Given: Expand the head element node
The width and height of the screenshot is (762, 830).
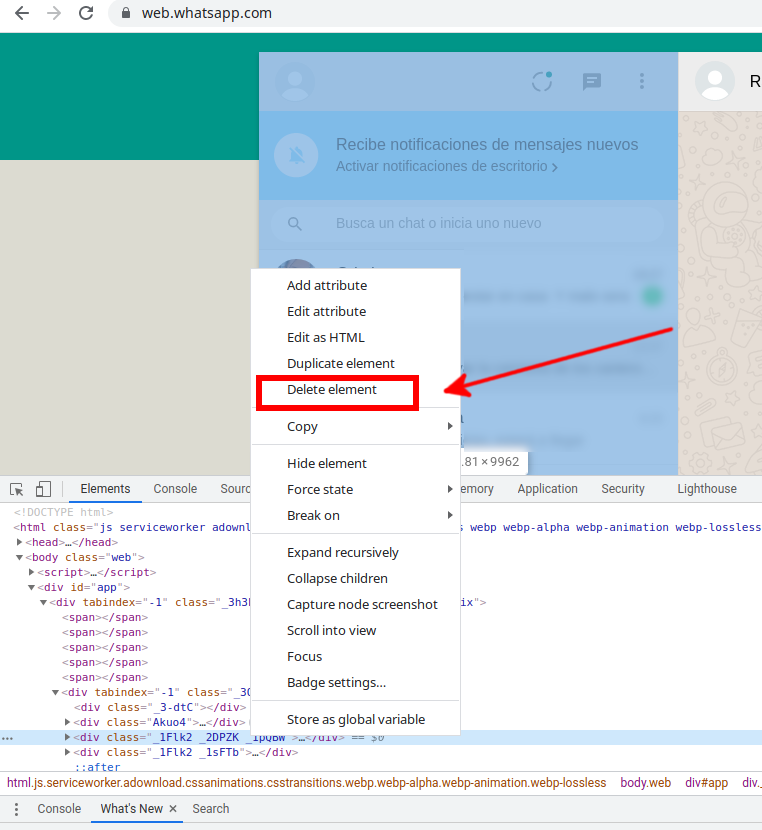Looking at the screenshot, I should (20, 542).
